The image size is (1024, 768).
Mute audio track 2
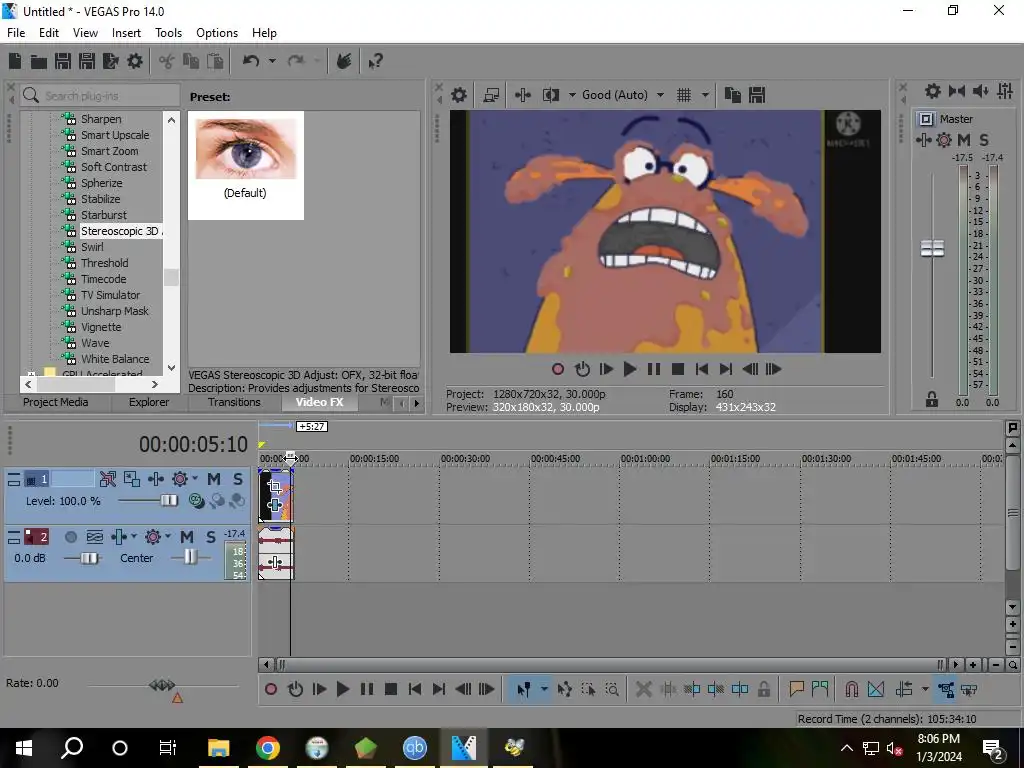point(187,537)
